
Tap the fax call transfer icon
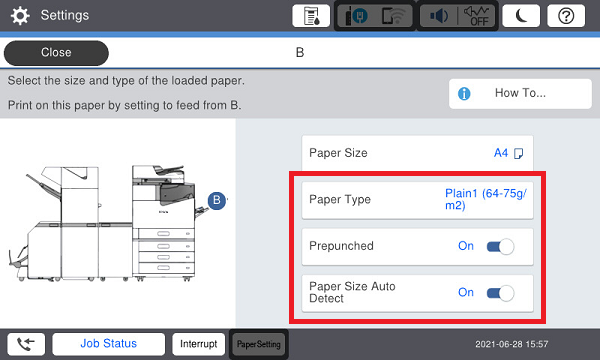click(26, 344)
